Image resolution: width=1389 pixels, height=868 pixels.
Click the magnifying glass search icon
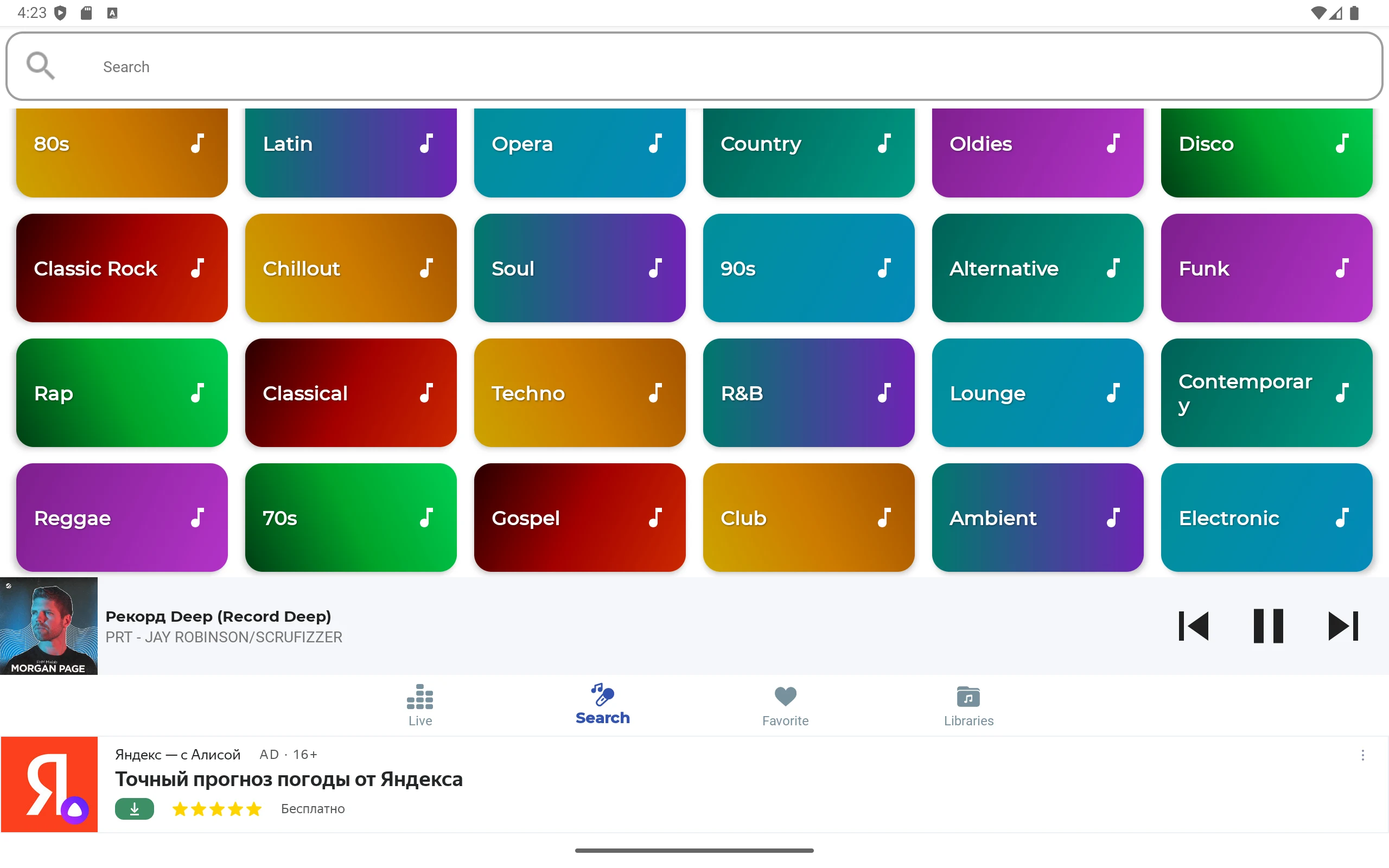point(41,66)
